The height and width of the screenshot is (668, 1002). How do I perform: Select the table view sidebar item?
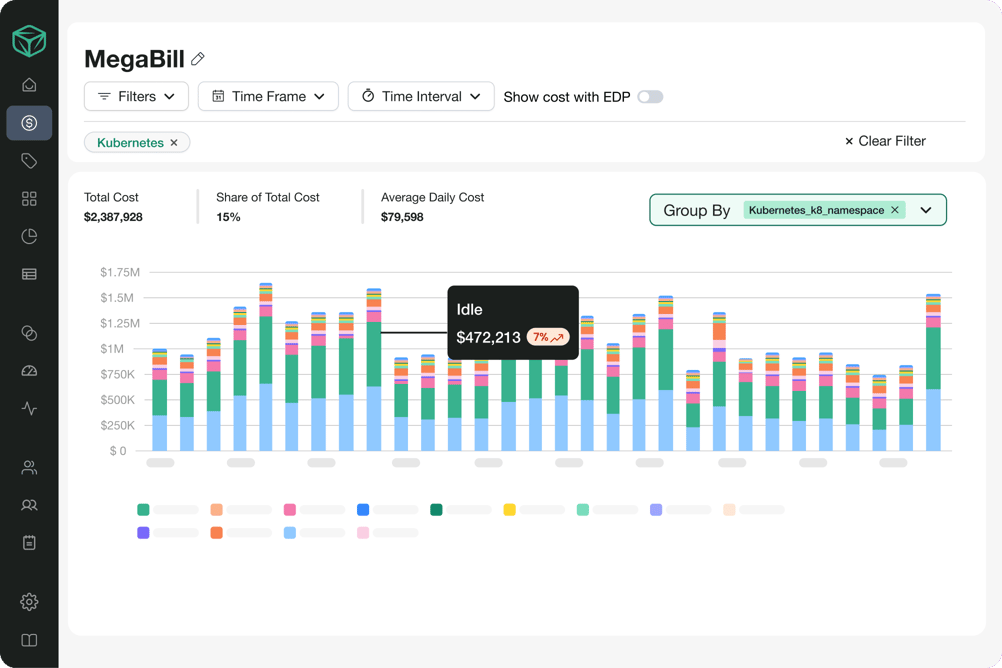[29, 274]
